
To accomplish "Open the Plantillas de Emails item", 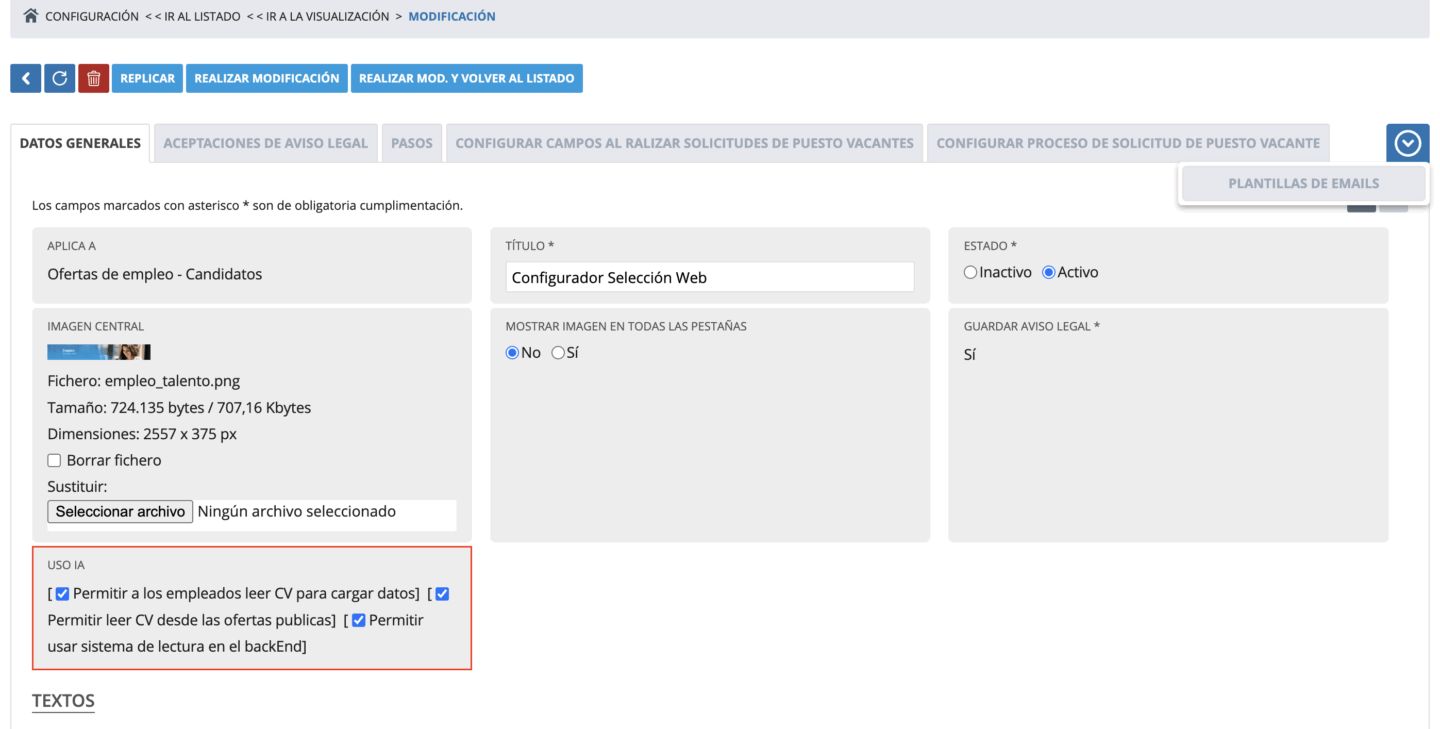I will point(1303,183).
